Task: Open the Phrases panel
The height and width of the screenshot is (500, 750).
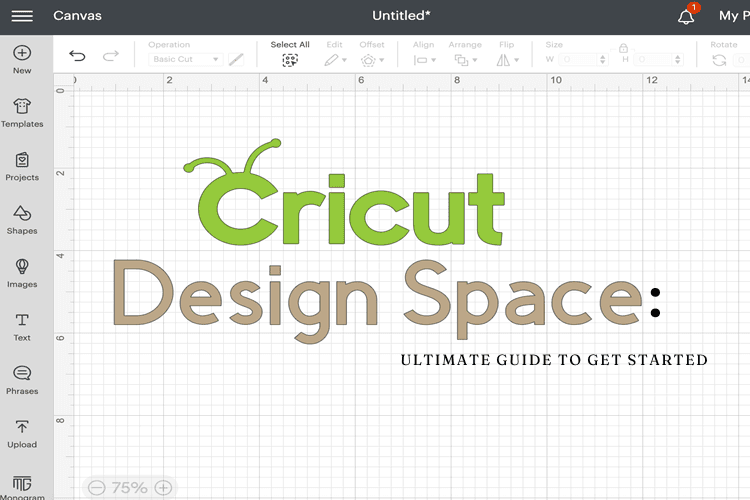Action: [x=22, y=379]
